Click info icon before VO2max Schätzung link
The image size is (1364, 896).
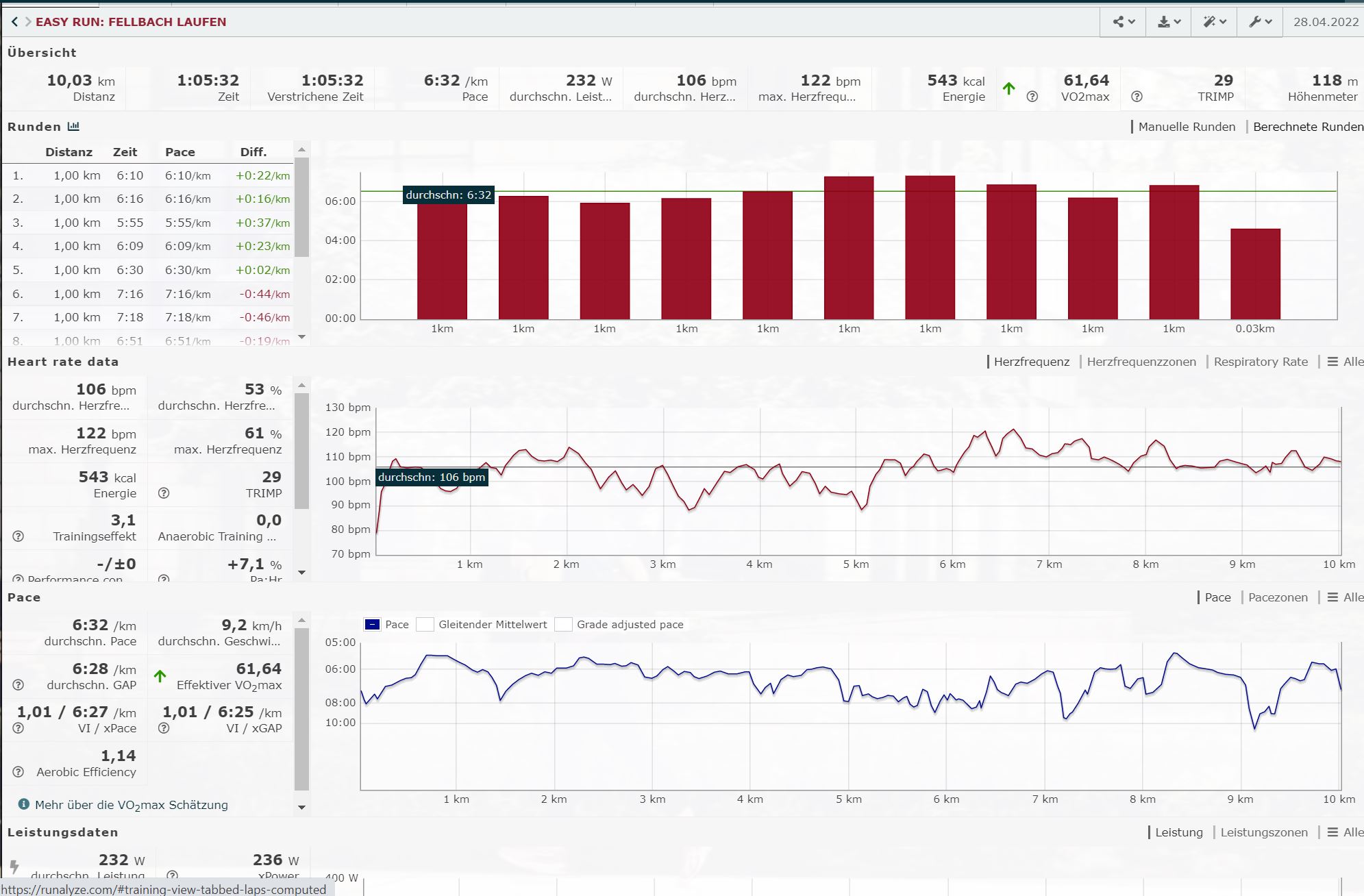coord(24,804)
